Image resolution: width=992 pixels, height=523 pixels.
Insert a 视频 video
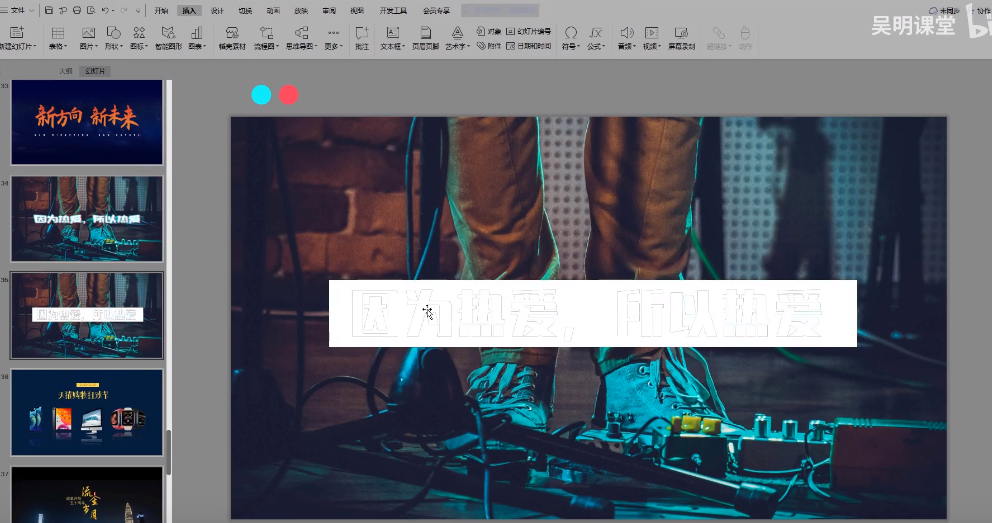click(652, 38)
